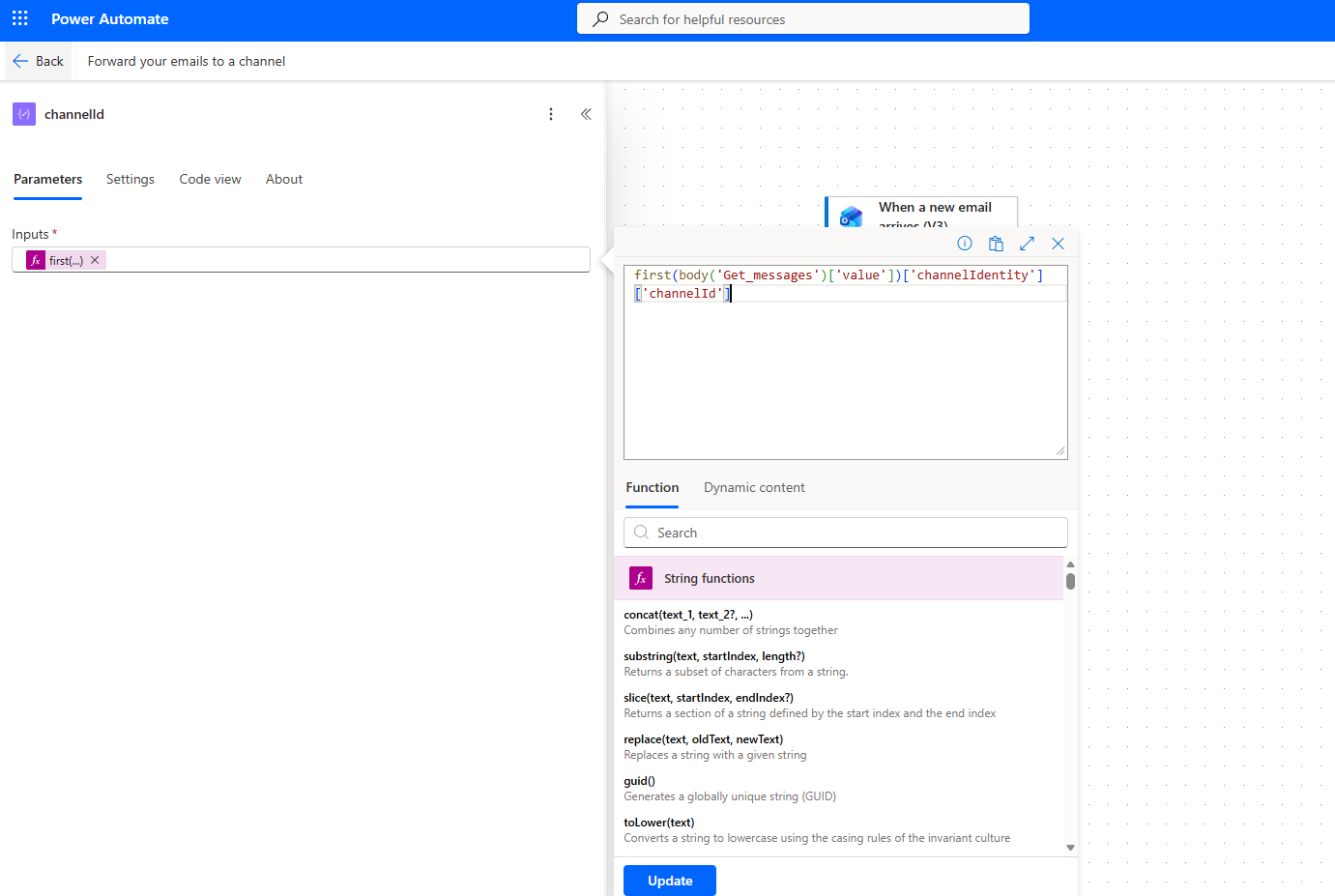
Task: Click the paste clipboard icon in editor
Action: tap(996, 244)
